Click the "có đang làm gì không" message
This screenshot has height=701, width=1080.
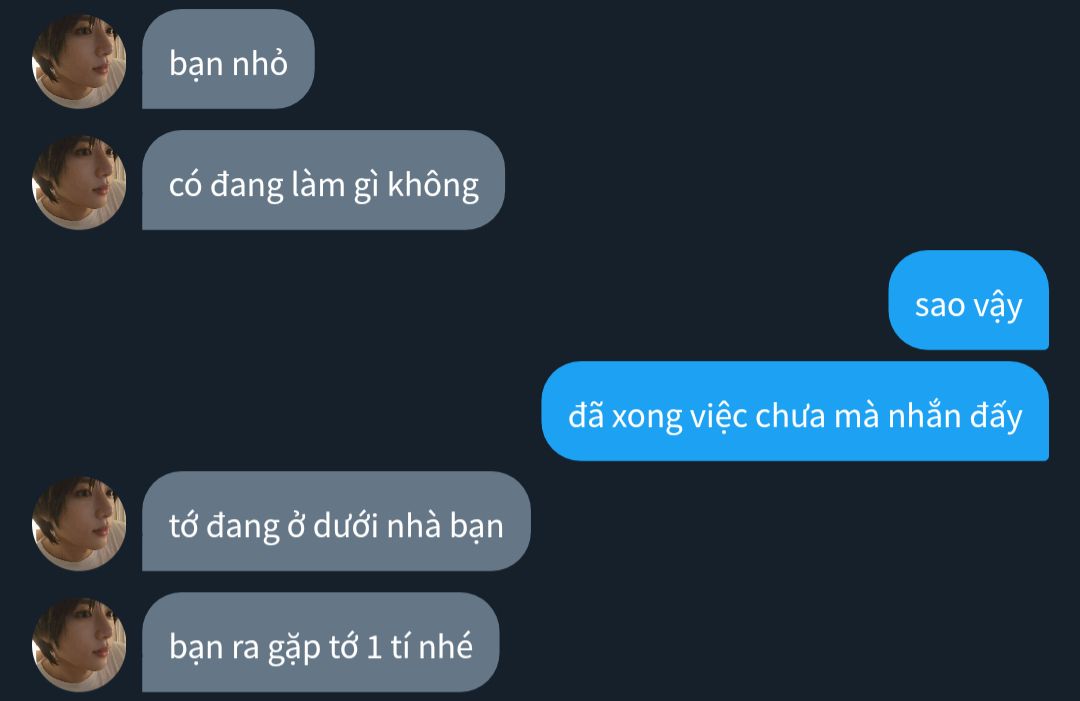[323, 180]
